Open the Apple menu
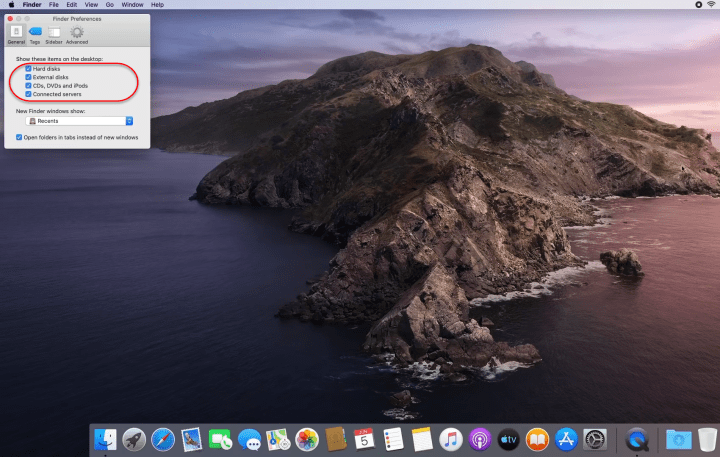 11,5
